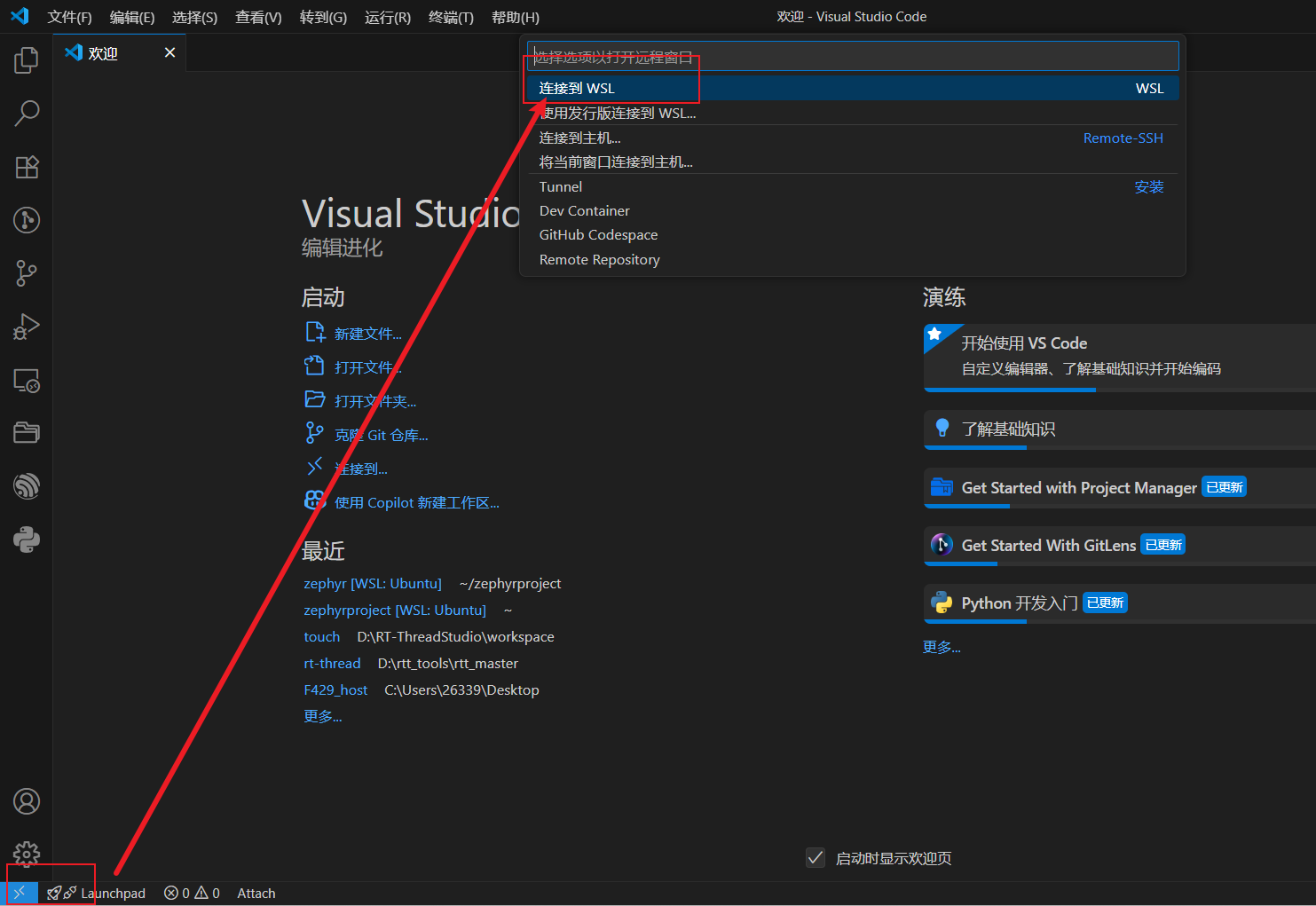Open 开始使用 VS Code walkthrough
The width and height of the screenshot is (1316, 906).
click(1120, 356)
